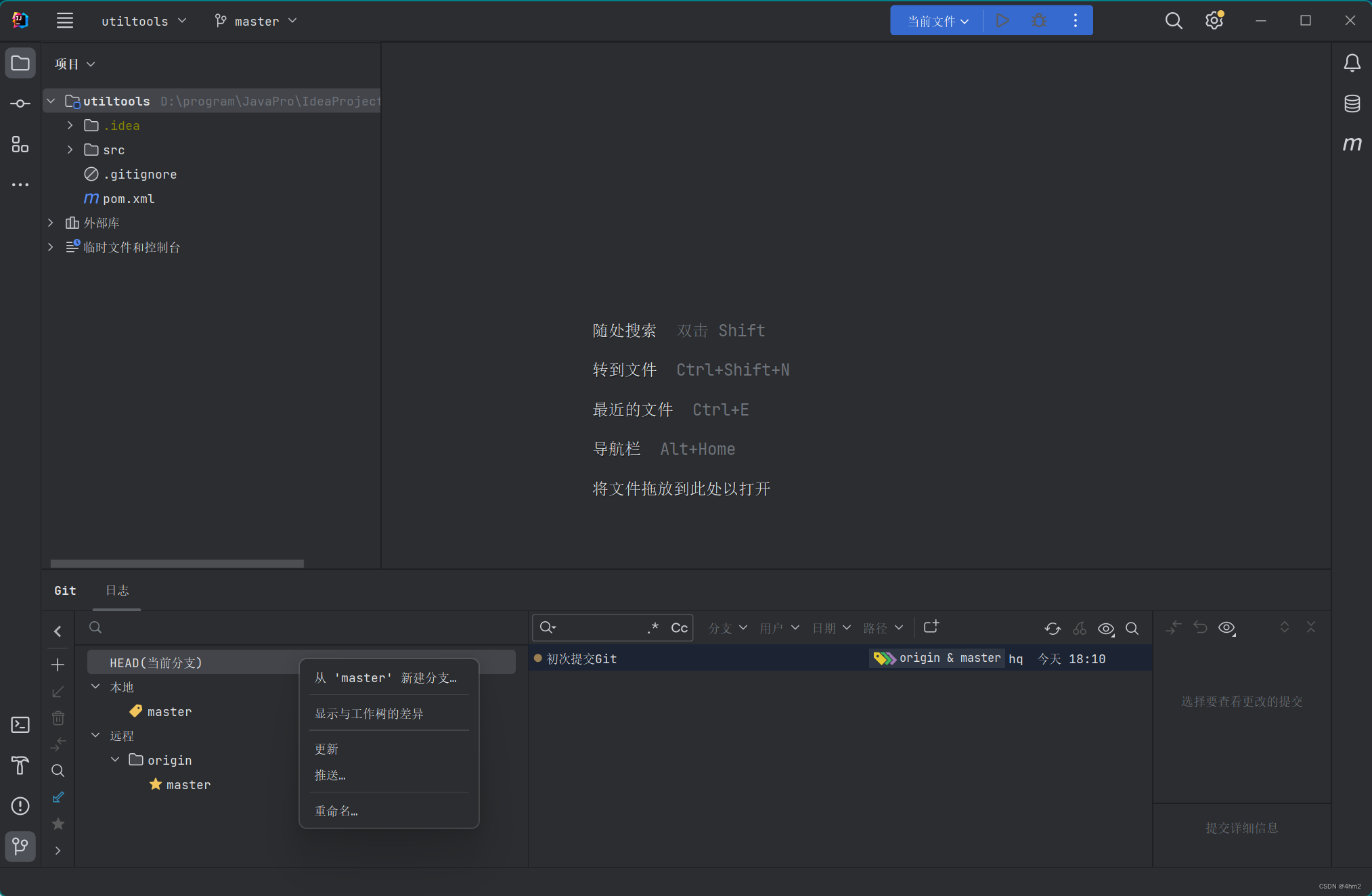
Task: Click project tree horizontal scrollbar
Action: click(x=177, y=563)
